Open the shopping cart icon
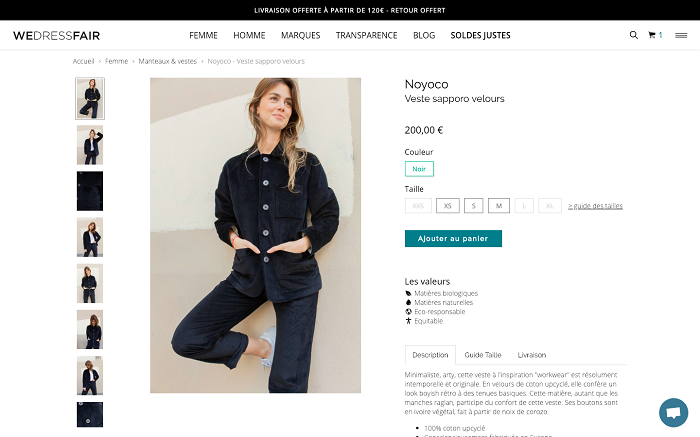This screenshot has height=437, width=700. tap(652, 35)
